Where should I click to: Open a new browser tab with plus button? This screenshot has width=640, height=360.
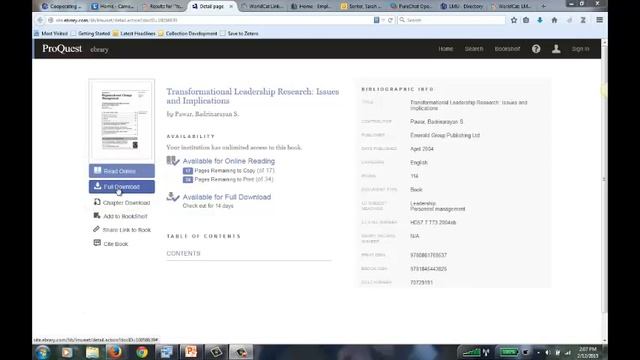click(x=543, y=6)
